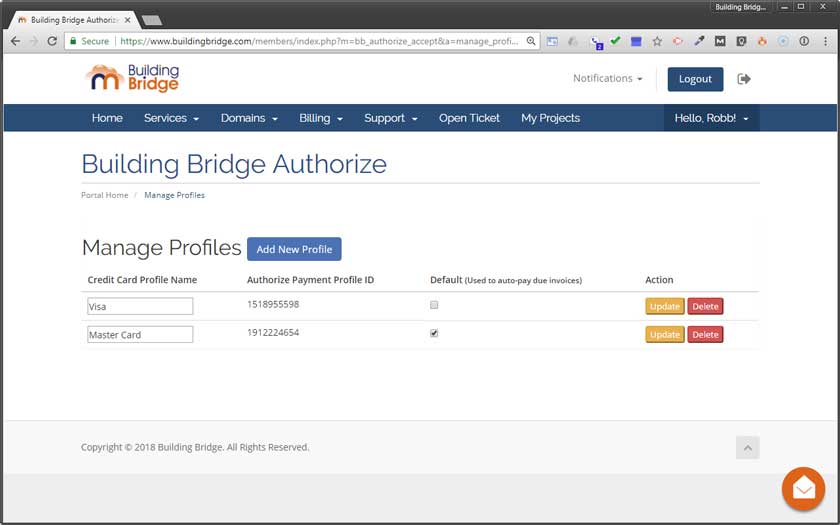This screenshot has width=840, height=525.
Task: Expand the Notifications dropdown
Action: tap(608, 78)
